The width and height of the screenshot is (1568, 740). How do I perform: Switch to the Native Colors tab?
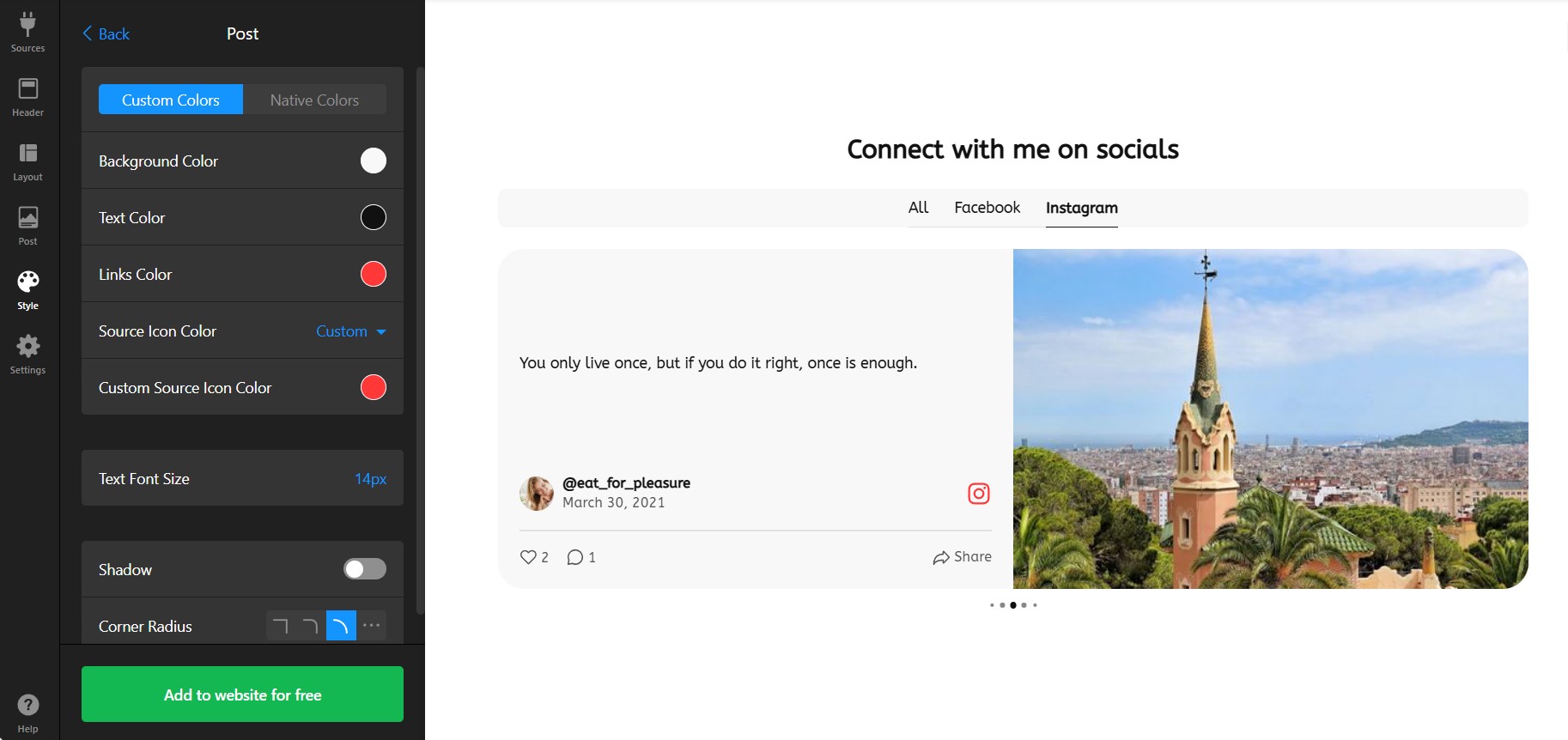[314, 100]
